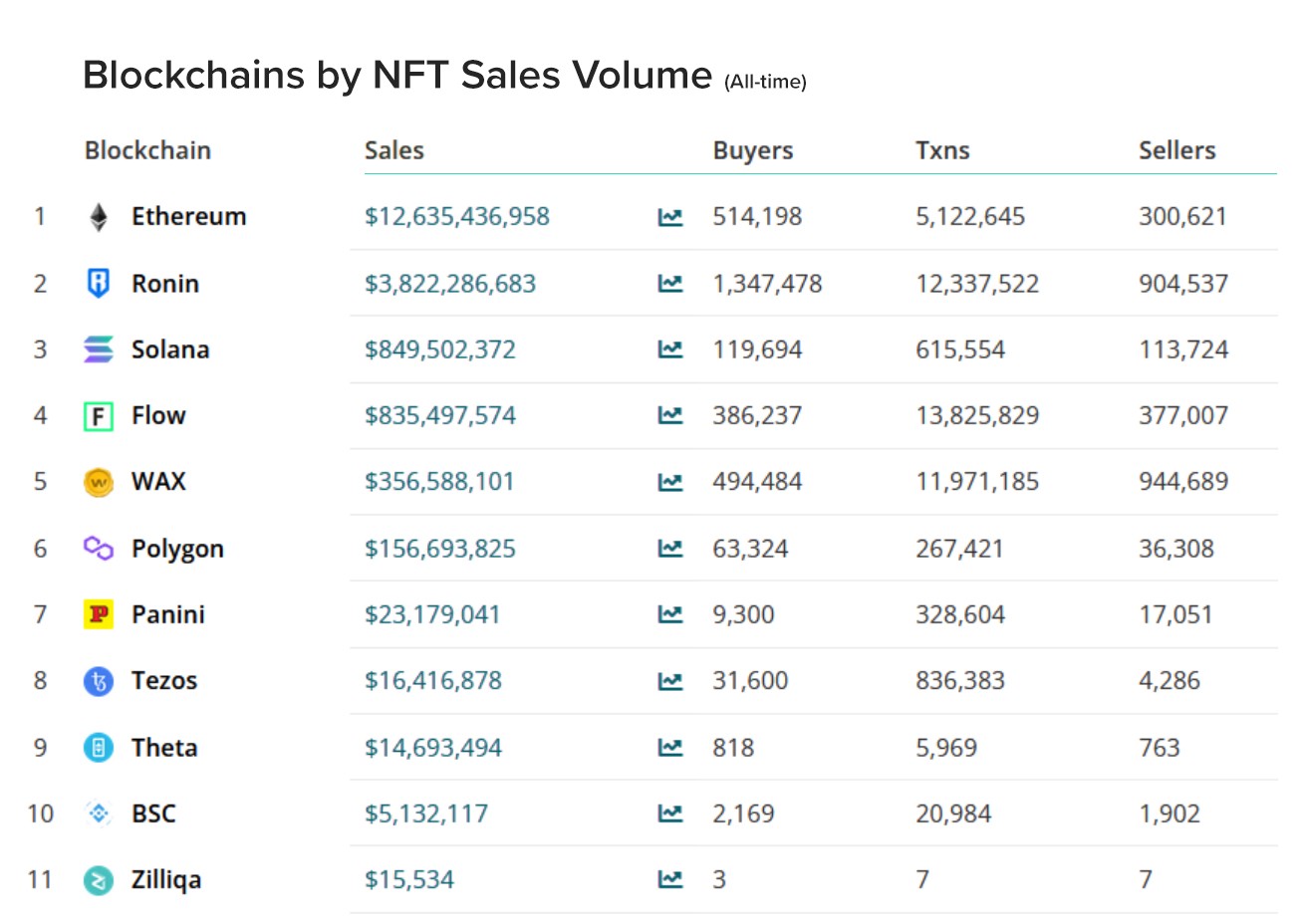Click the Flow green F icon

(98, 416)
